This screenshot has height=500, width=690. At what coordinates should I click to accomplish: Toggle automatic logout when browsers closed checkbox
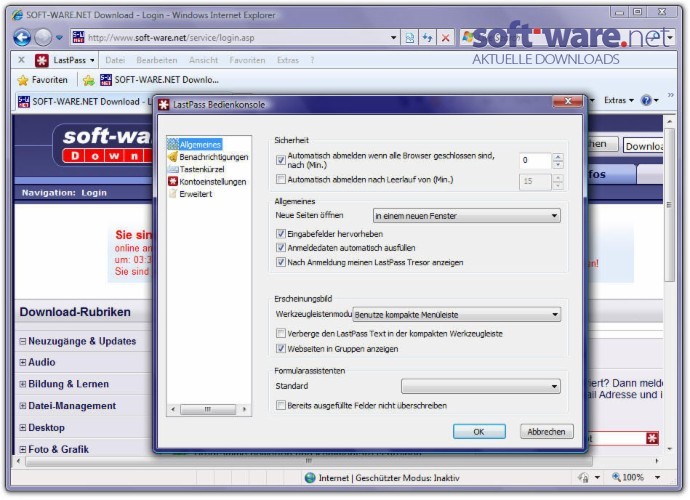280,160
